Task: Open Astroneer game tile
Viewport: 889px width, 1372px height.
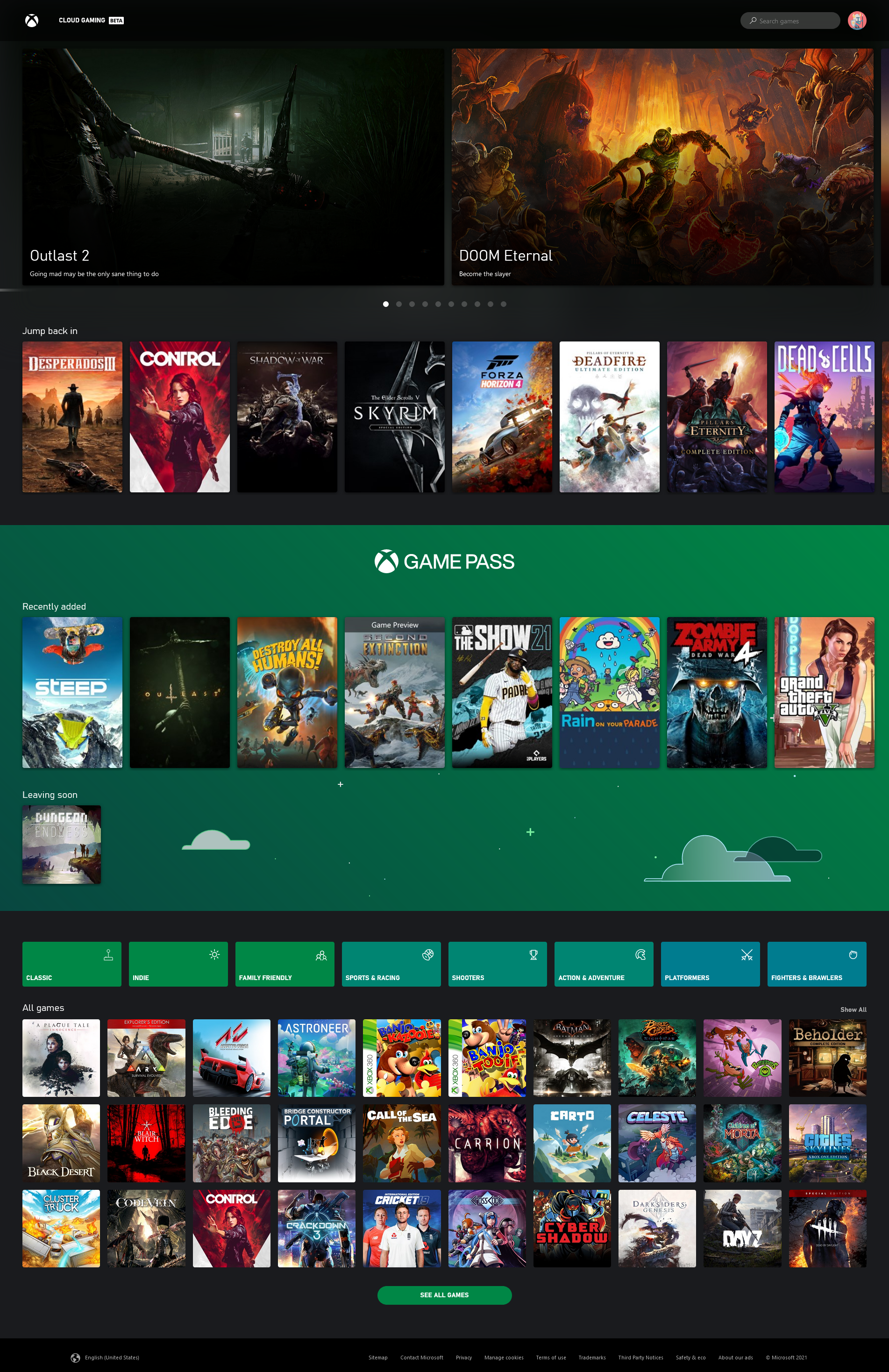Action: pyautogui.click(x=317, y=1058)
